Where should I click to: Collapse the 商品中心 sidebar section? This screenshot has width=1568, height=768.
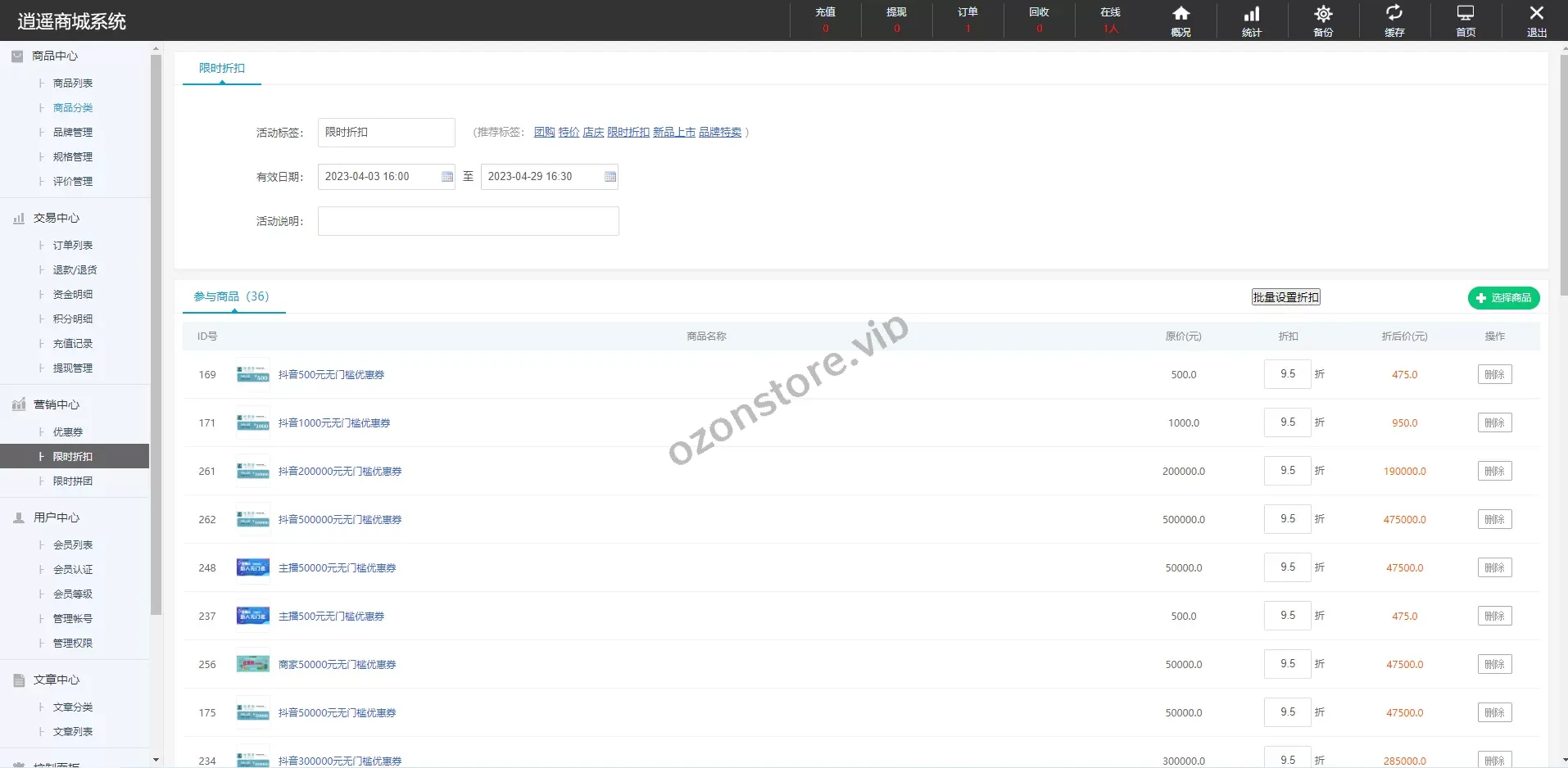pos(54,56)
